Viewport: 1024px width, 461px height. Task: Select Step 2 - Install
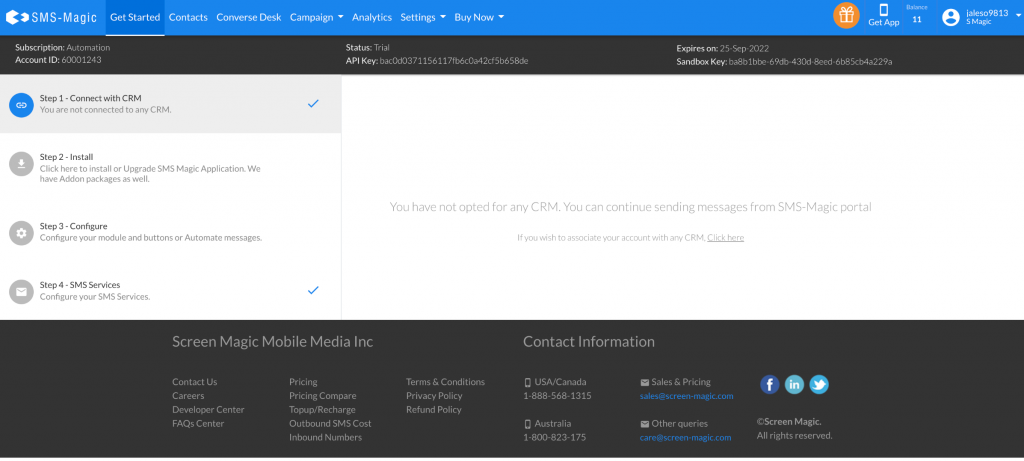point(170,168)
